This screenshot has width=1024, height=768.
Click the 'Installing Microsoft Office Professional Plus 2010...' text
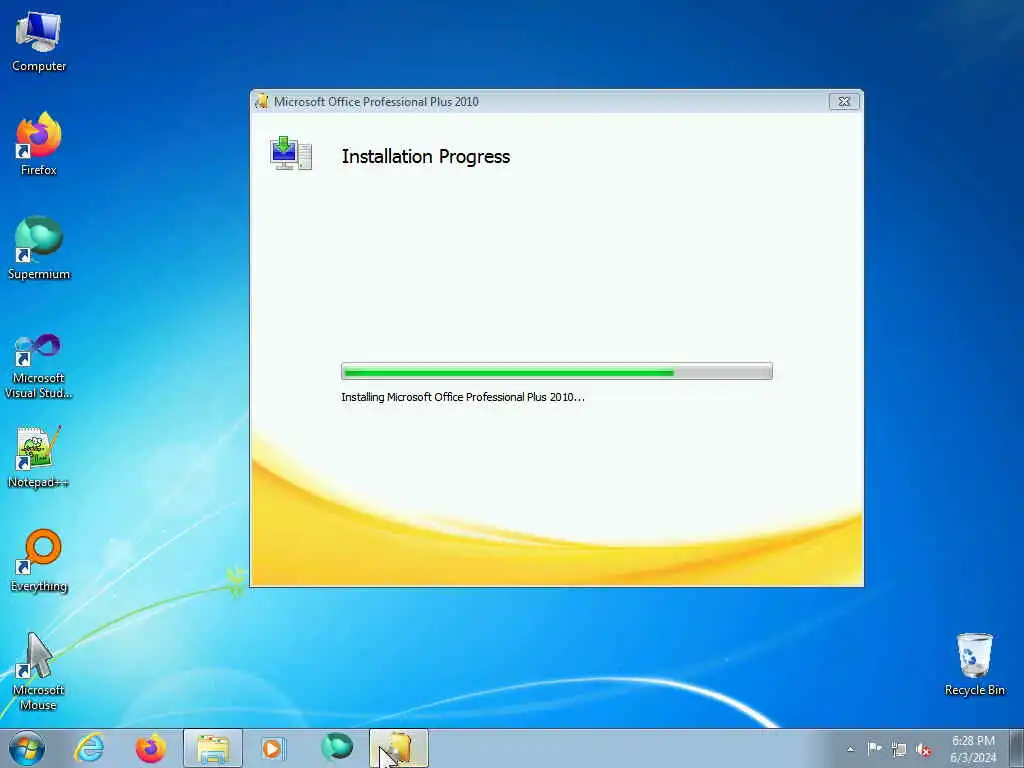tap(462, 397)
